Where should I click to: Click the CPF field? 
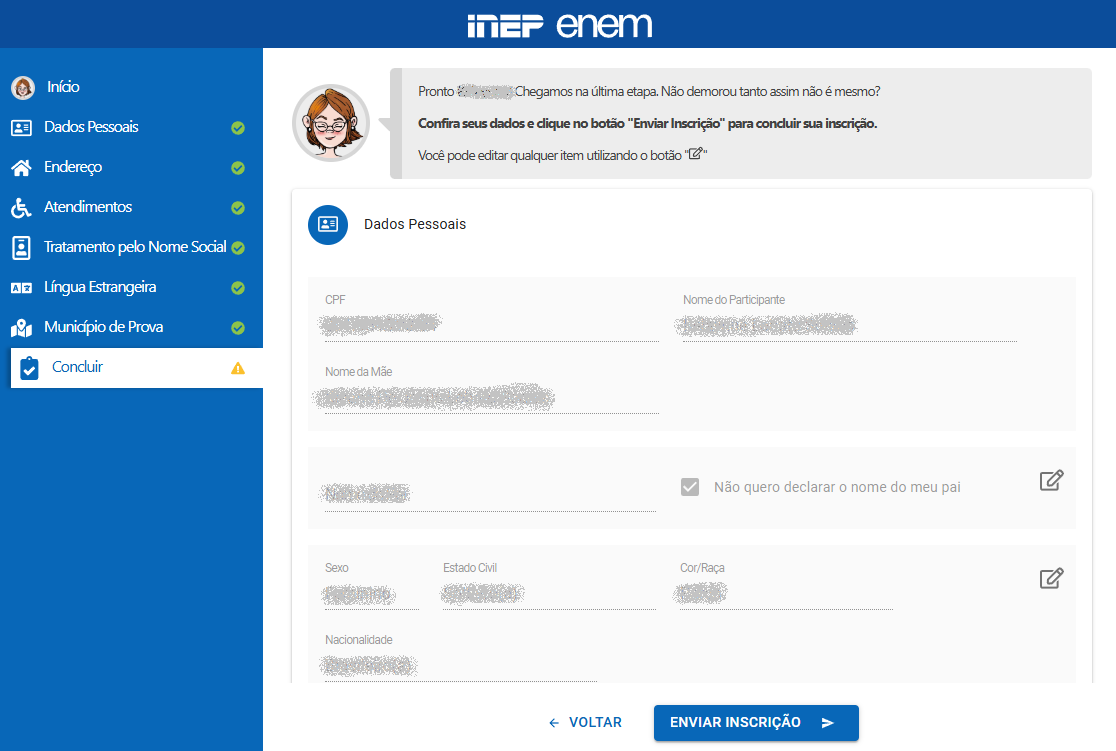491,324
